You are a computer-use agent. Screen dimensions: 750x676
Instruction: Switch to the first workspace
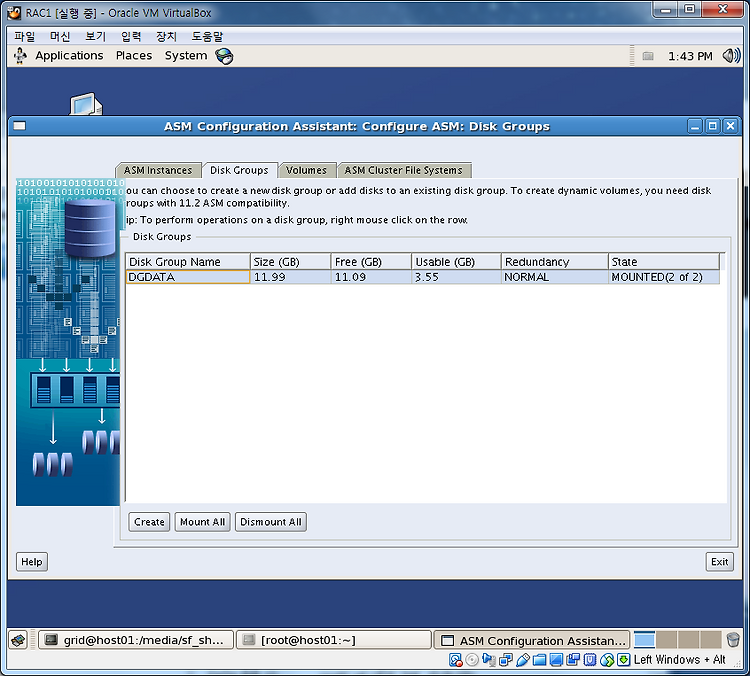coord(644,640)
